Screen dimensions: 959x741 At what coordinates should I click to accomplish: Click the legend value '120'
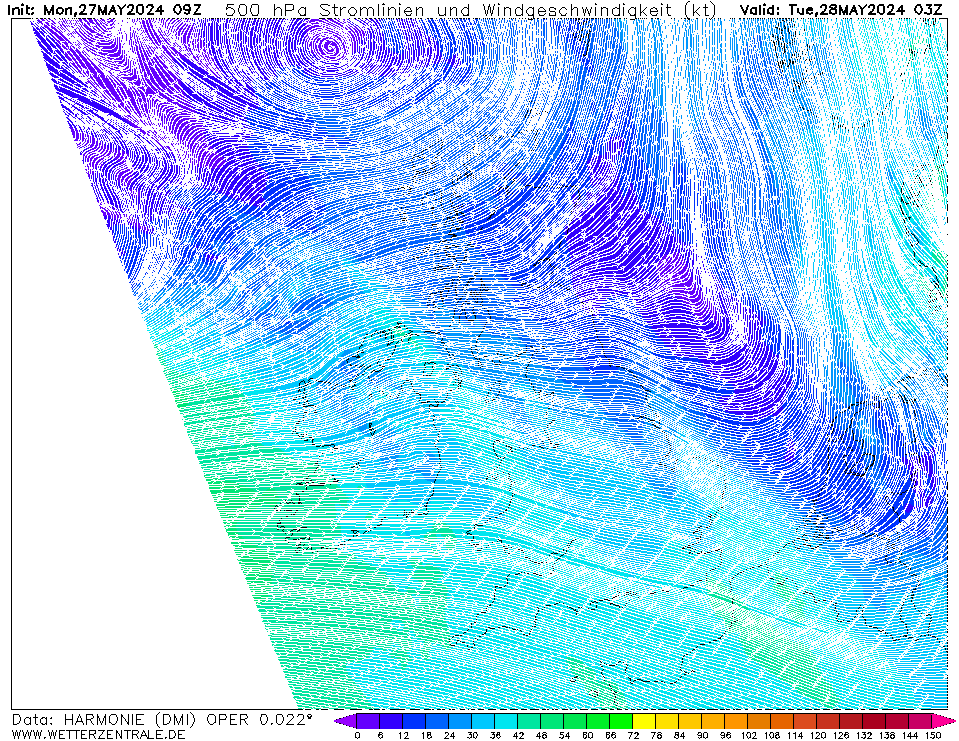(x=818, y=735)
